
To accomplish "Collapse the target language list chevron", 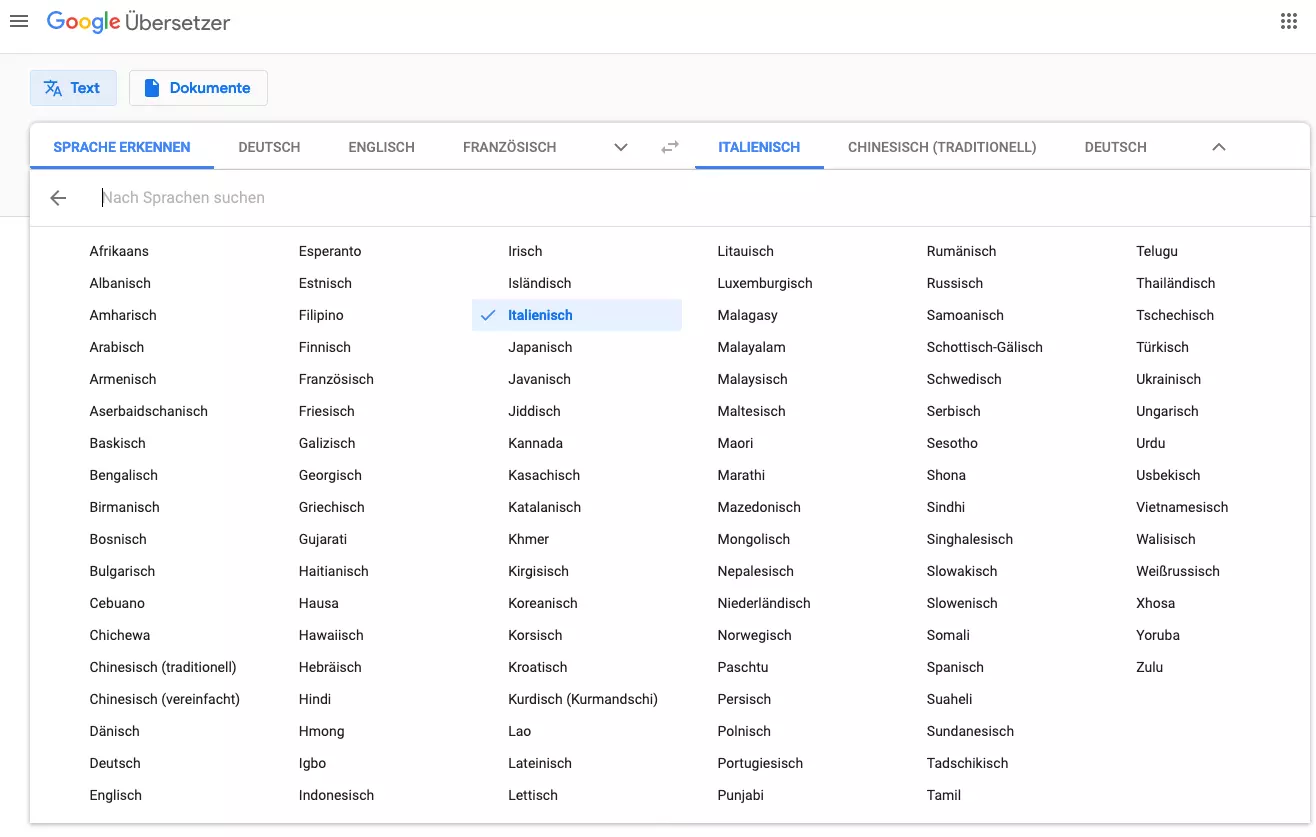I will coord(1218,147).
